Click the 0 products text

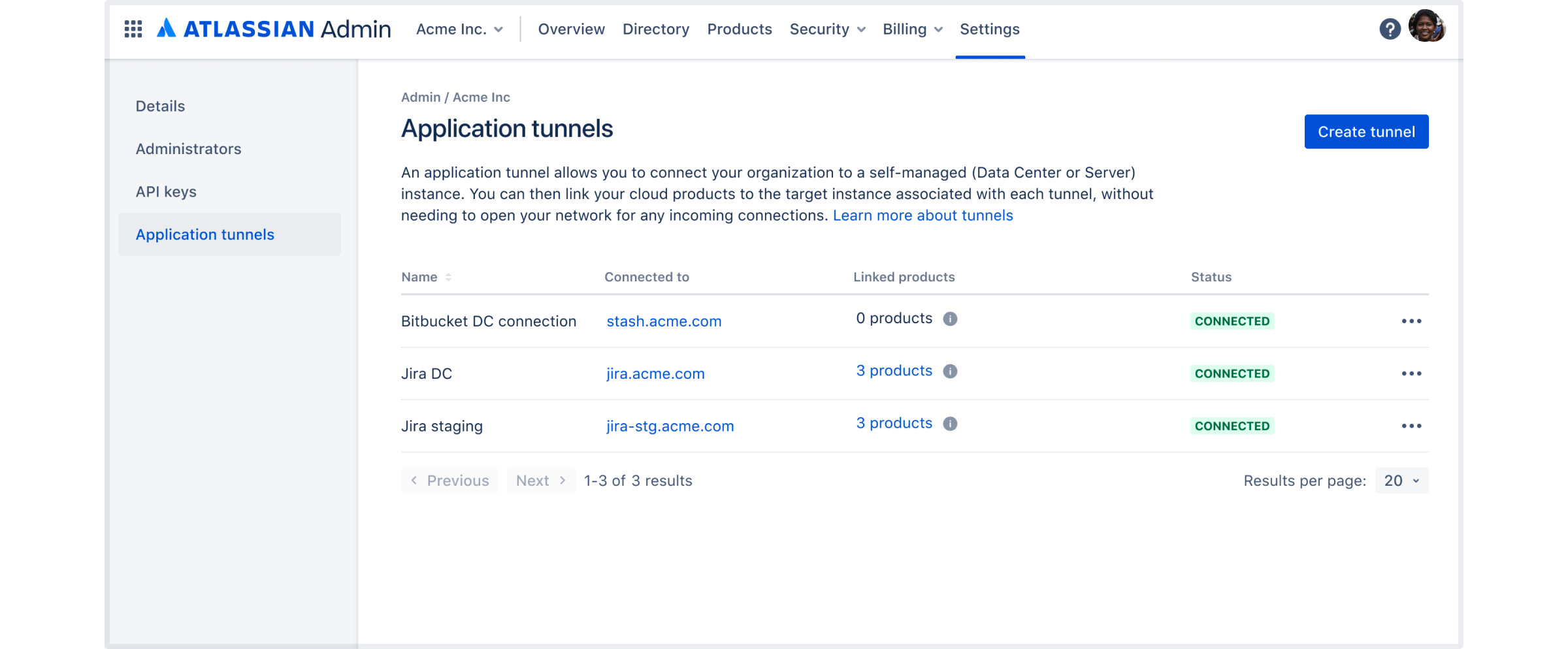894,319
